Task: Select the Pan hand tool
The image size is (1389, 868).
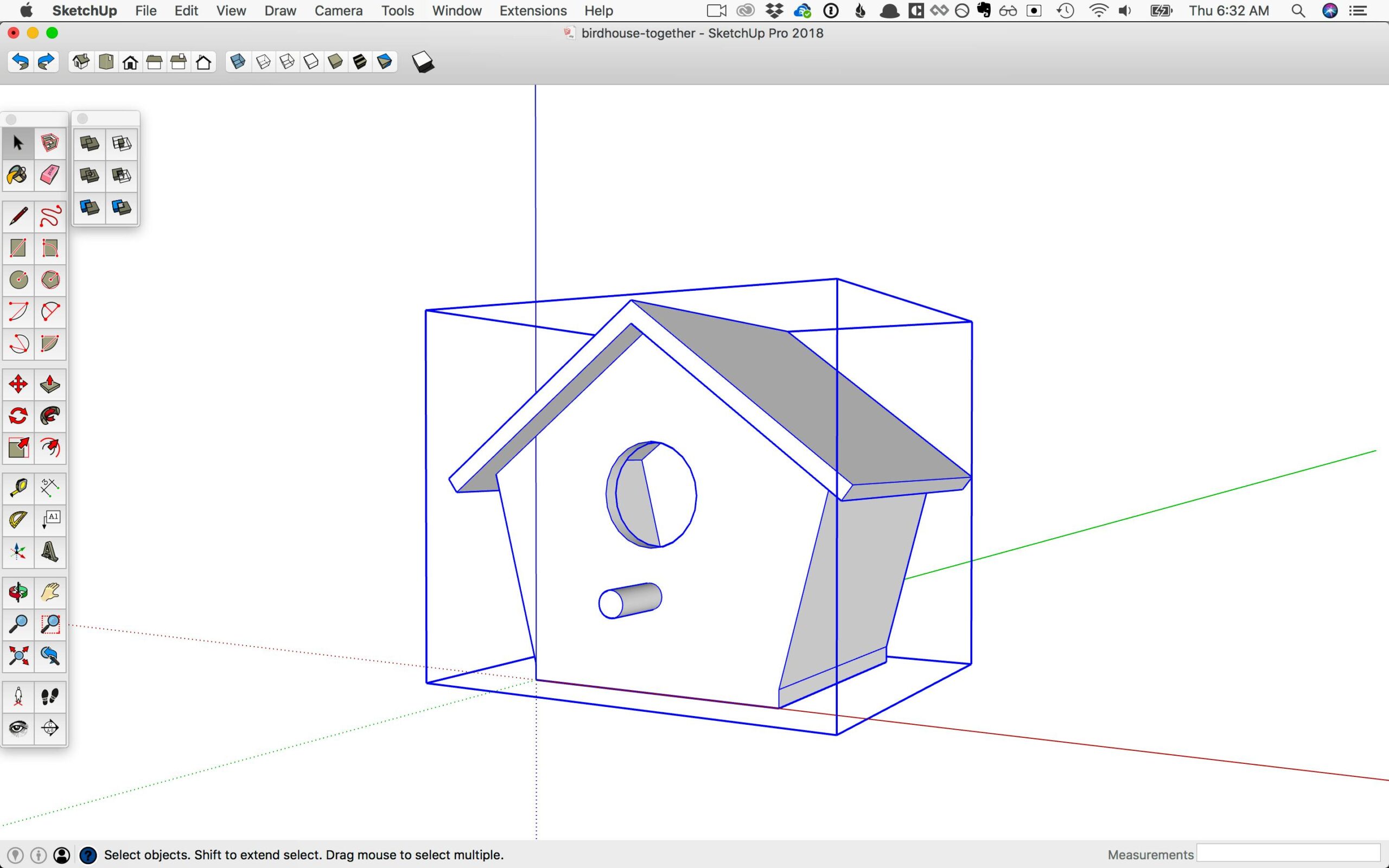Action: coord(50,592)
